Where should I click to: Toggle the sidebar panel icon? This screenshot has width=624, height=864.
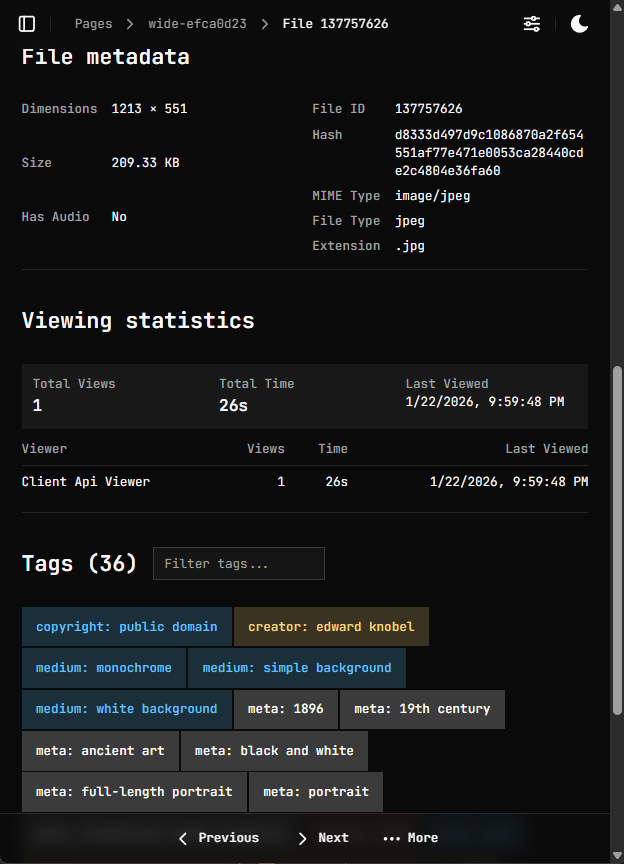pos(26,23)
